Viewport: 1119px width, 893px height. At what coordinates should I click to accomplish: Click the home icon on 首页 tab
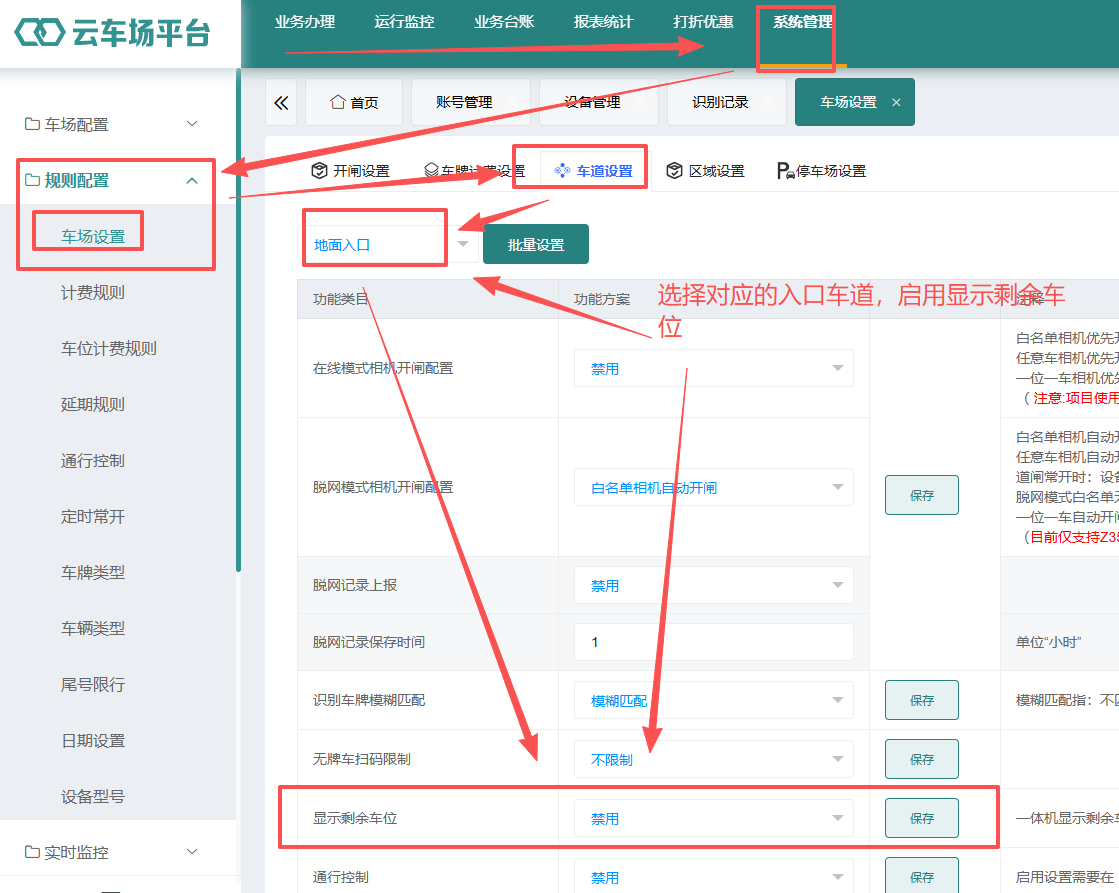pyautogui.click(x=338, y=102)
